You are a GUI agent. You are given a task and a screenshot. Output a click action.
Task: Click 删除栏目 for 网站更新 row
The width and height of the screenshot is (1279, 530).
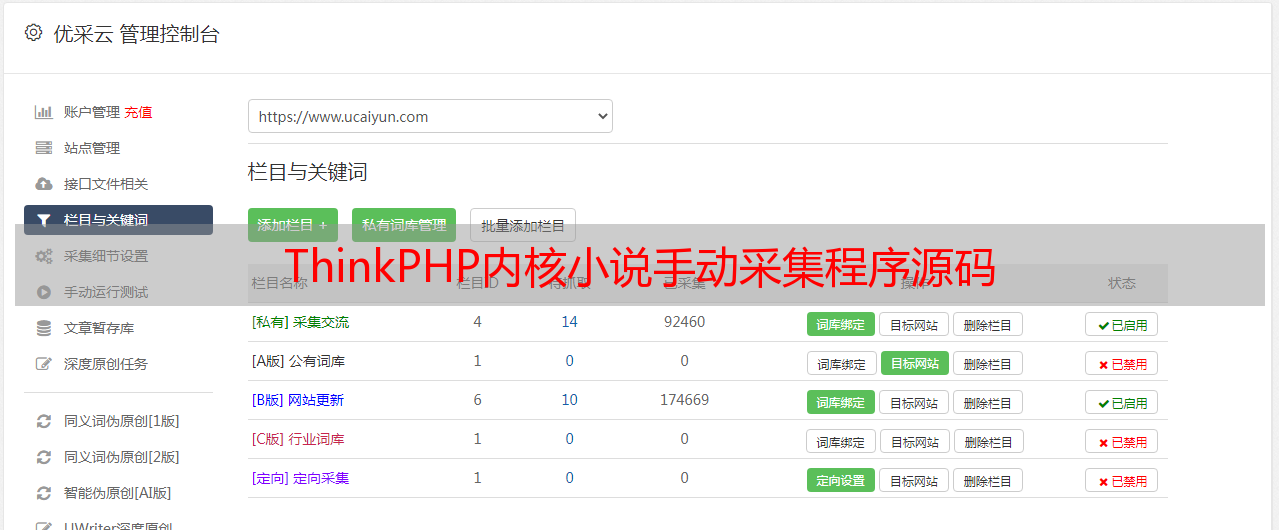pos(988,402)
